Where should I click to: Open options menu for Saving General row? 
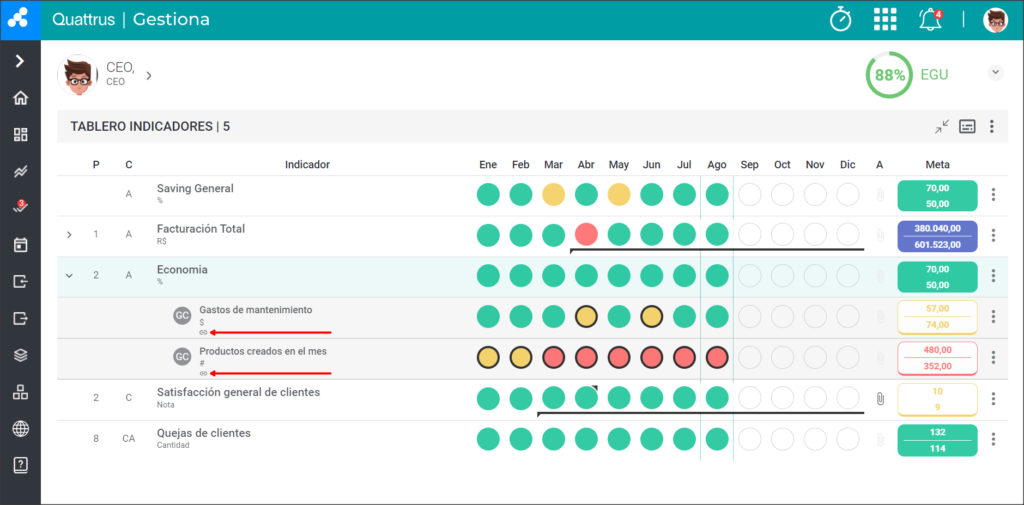993,194
